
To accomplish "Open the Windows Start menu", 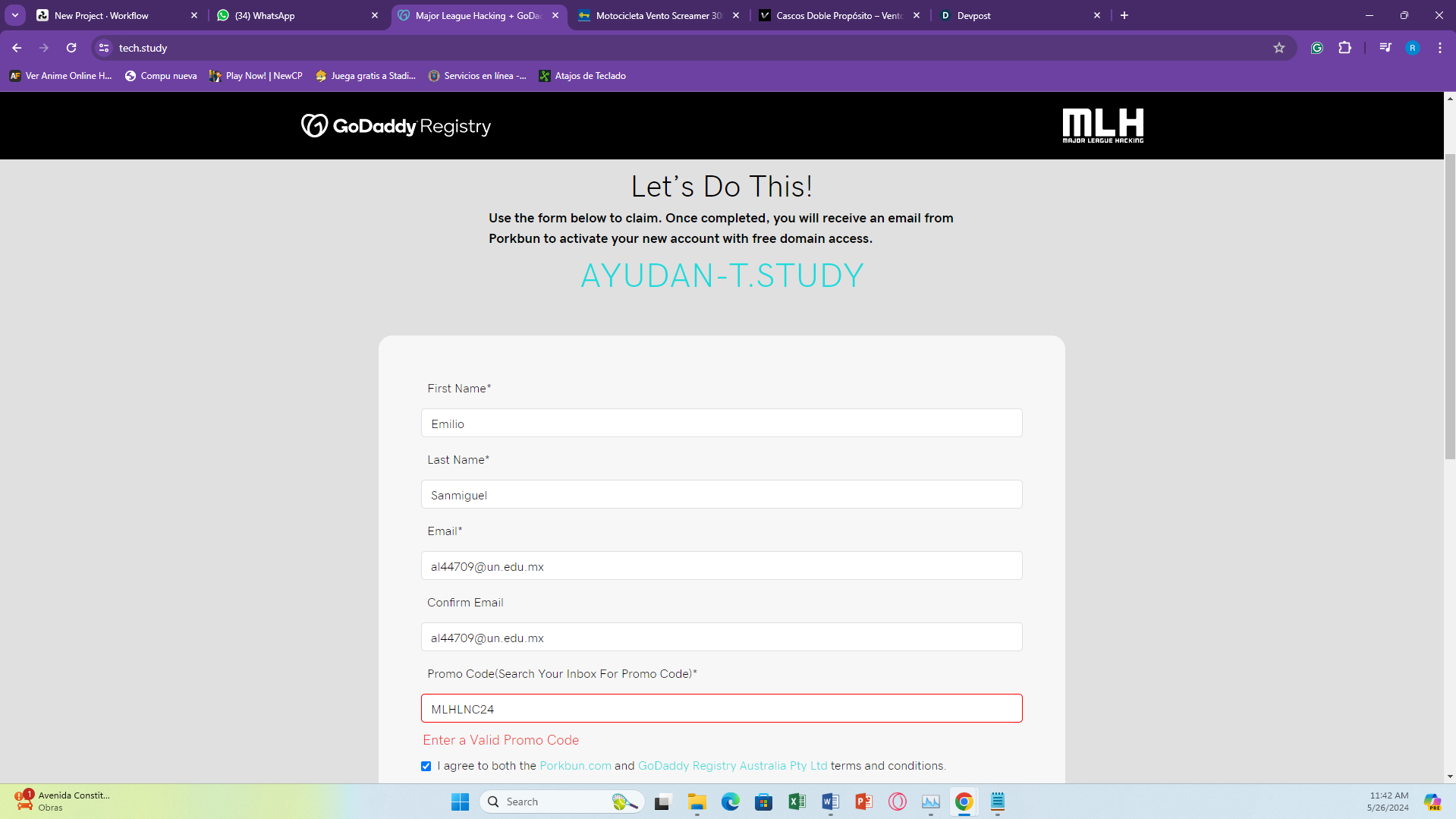I will [461, 802].
